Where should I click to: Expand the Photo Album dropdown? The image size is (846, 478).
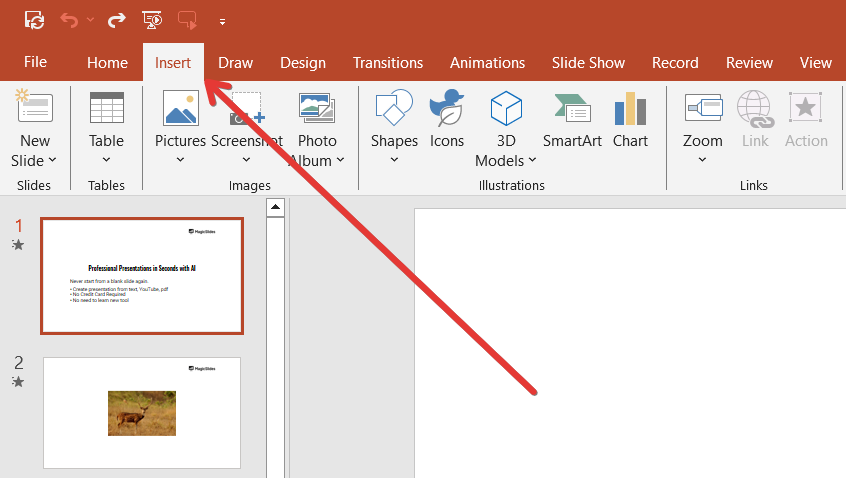point(340,161)
